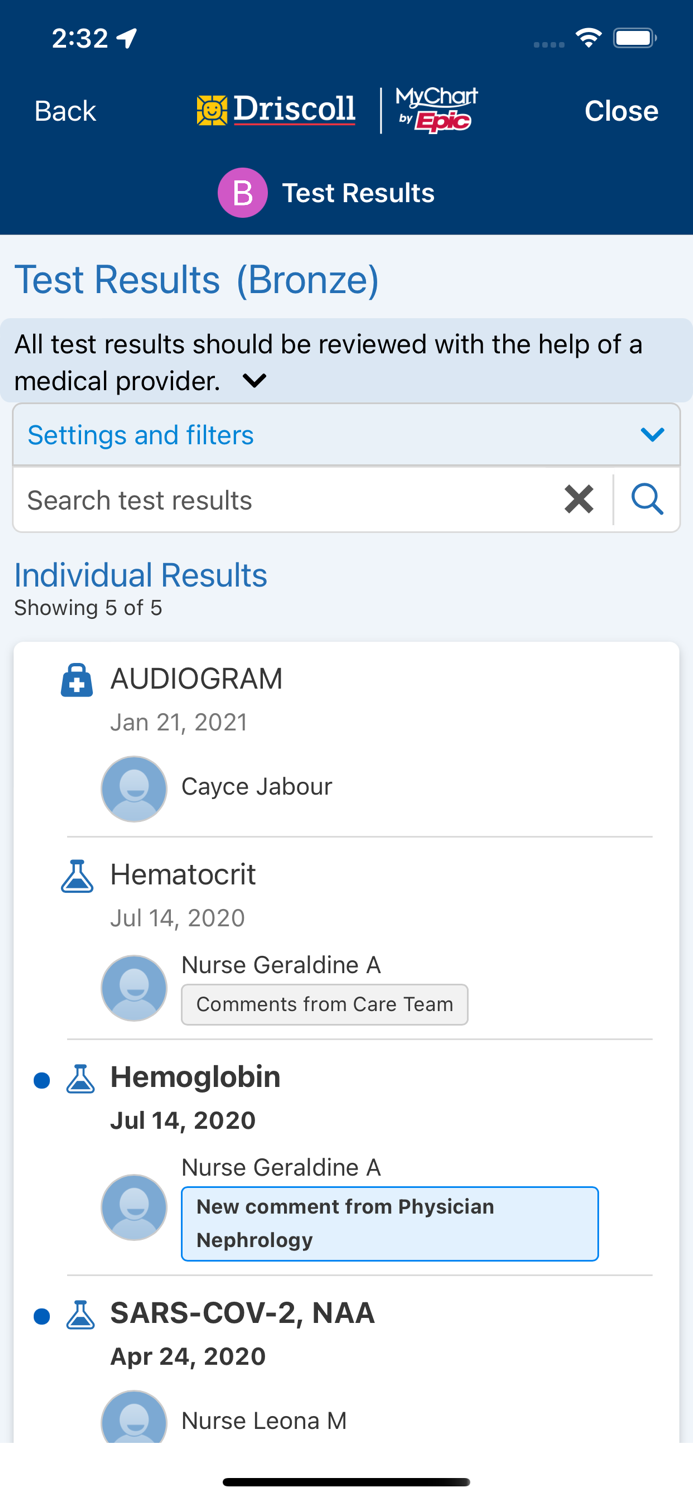Go Back to the previous screen

click(65, 111)
